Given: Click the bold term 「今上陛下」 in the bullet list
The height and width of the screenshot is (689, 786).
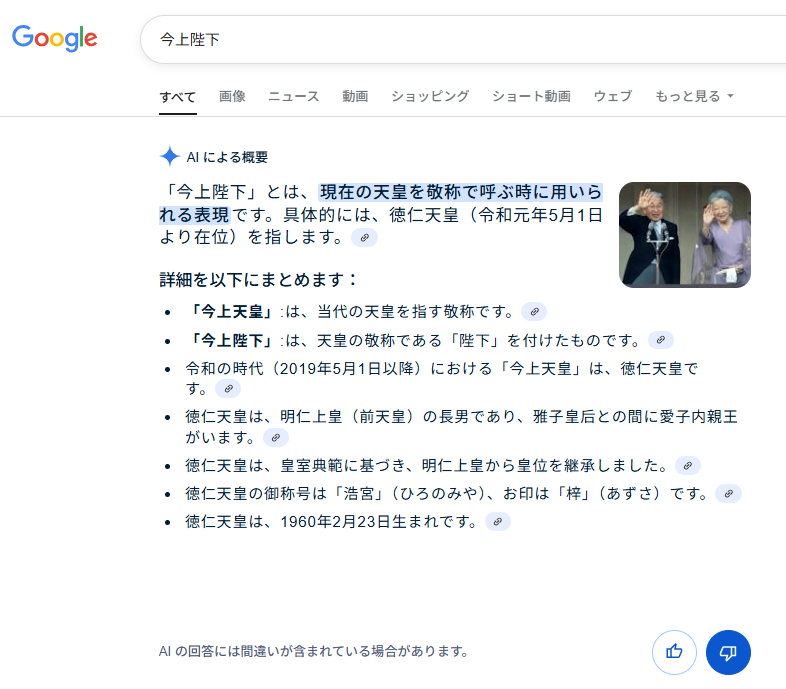Looking at the screenshot, I should click(232, 340).
